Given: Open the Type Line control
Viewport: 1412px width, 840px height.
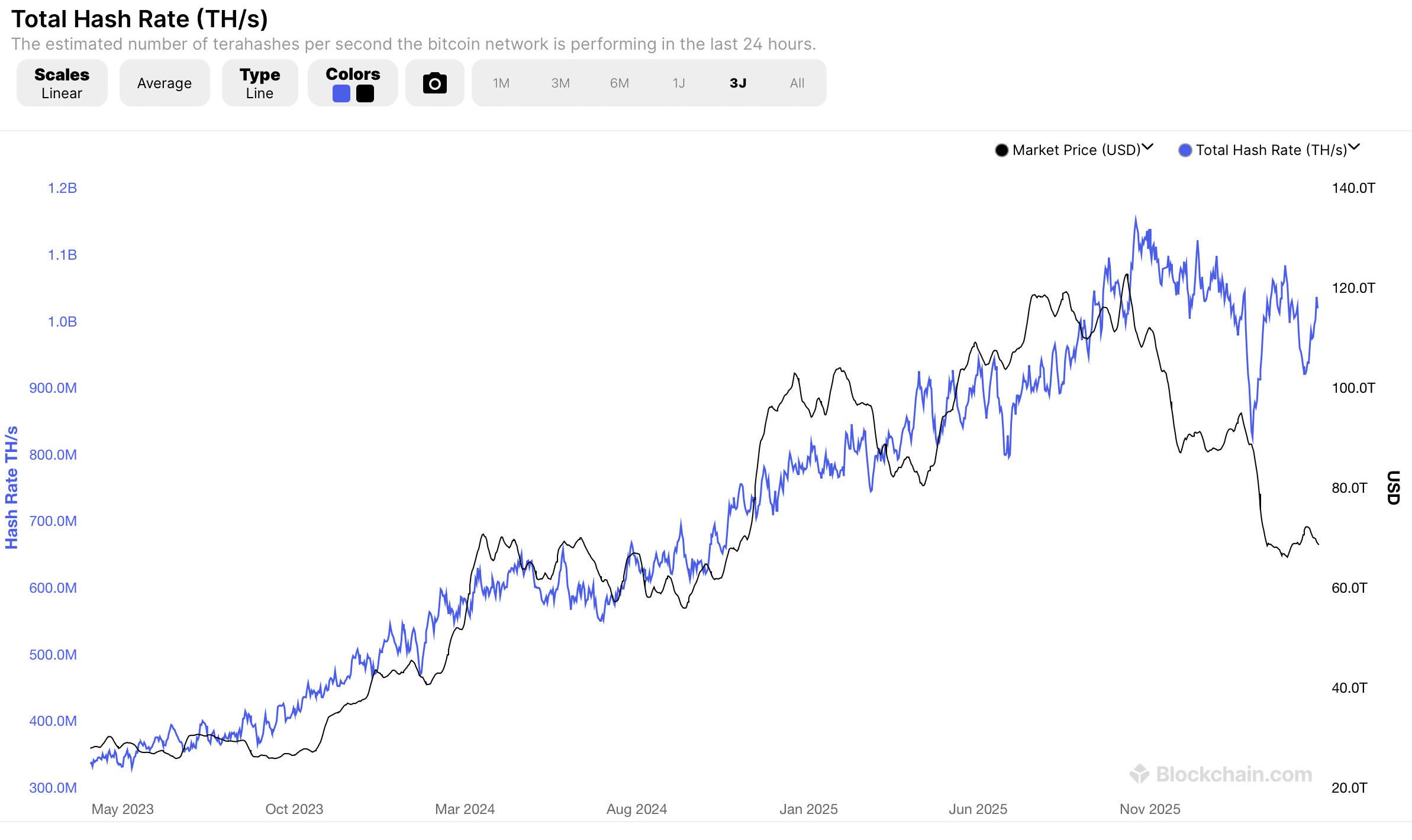Looking at the screenshot, I should [x=259, y=83].
